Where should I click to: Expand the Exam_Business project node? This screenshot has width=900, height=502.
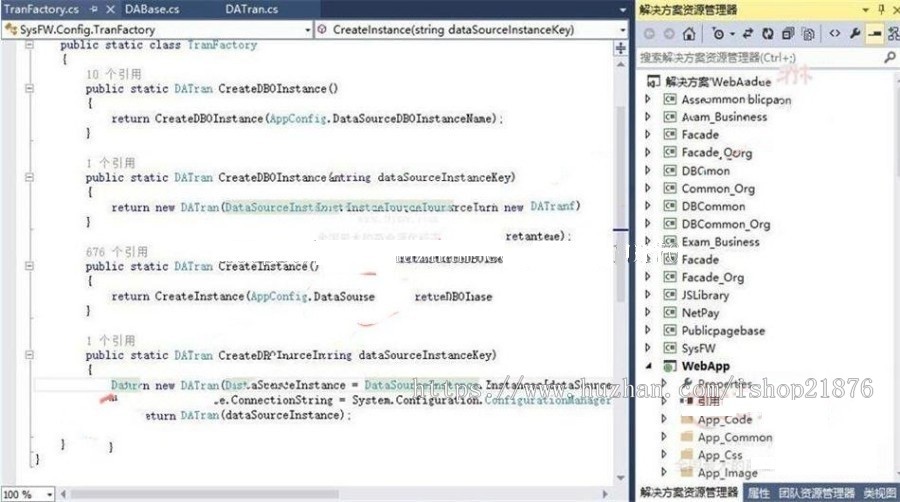[648, 242]
